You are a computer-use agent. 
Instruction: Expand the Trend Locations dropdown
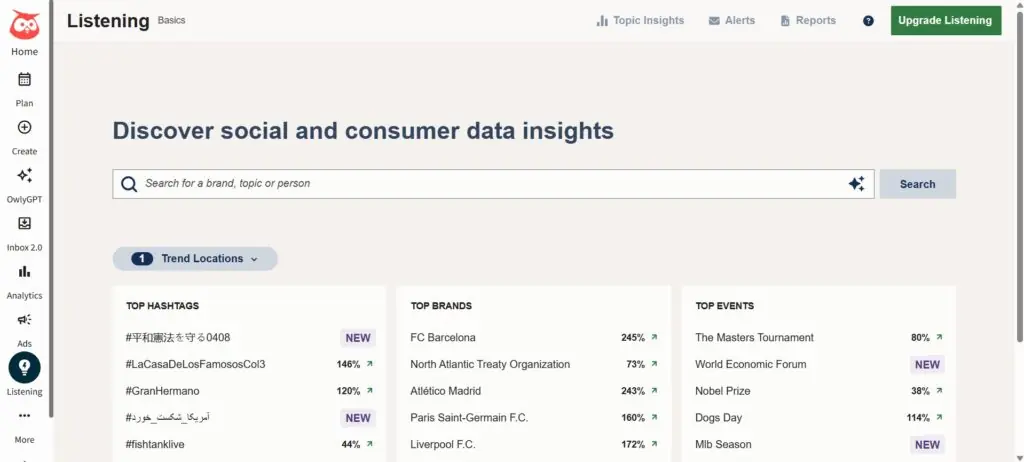tap(195, 259)
